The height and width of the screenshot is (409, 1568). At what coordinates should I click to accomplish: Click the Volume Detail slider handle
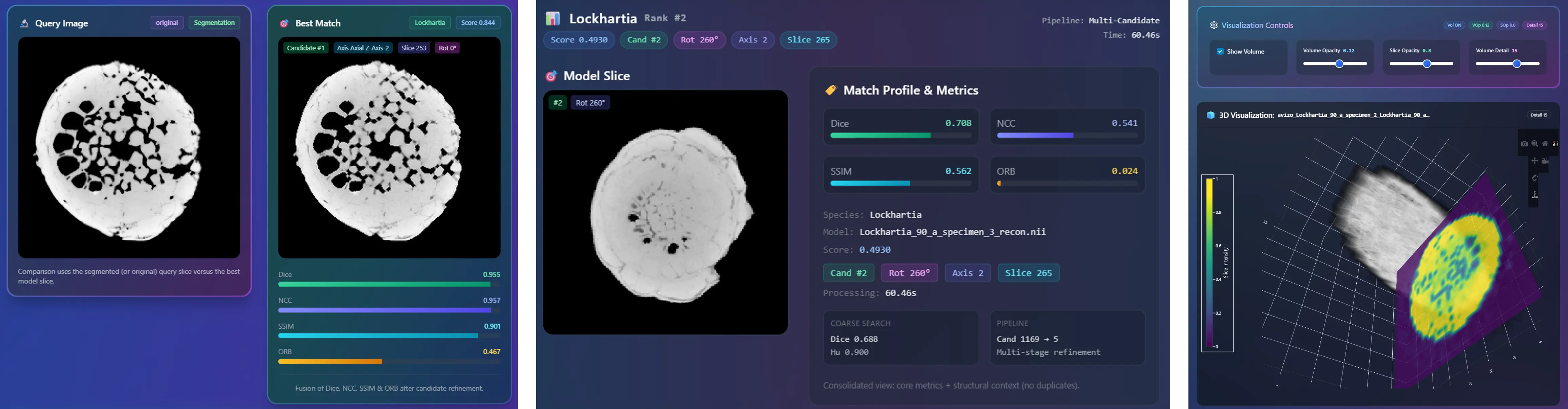point(1517,64)
